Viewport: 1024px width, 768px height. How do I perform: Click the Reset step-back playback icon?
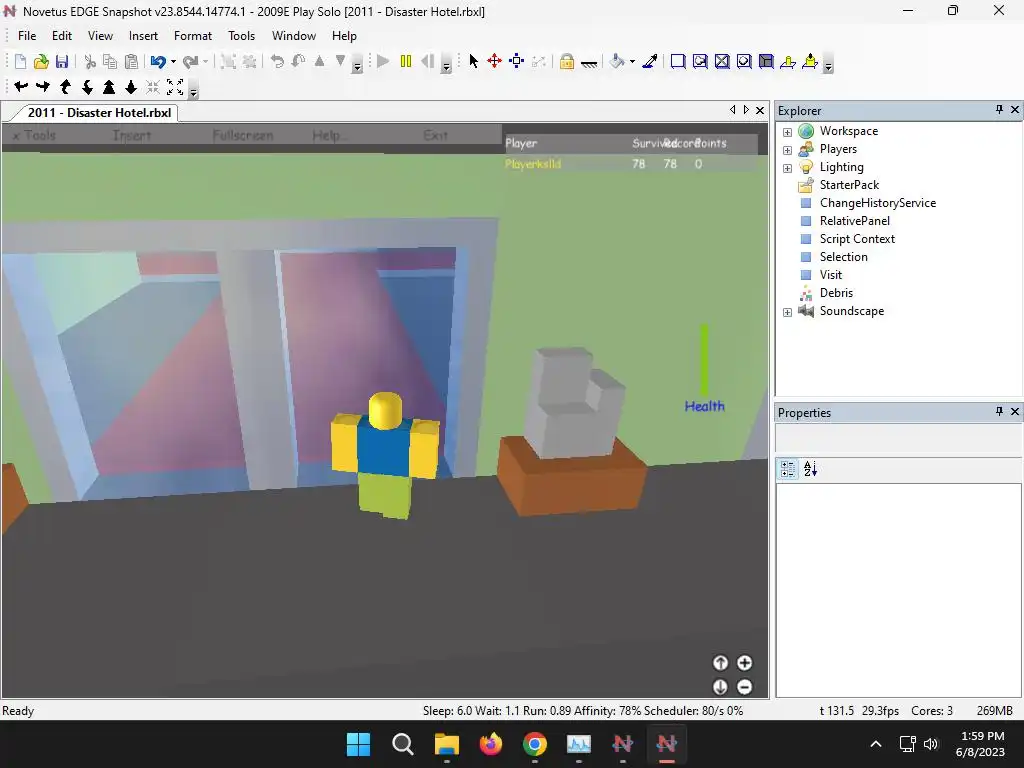[x=428, y=61]
